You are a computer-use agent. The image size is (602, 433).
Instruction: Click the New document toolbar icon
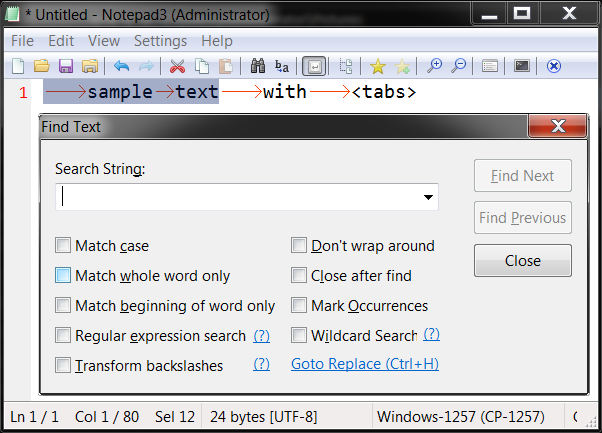pos(18,66)
